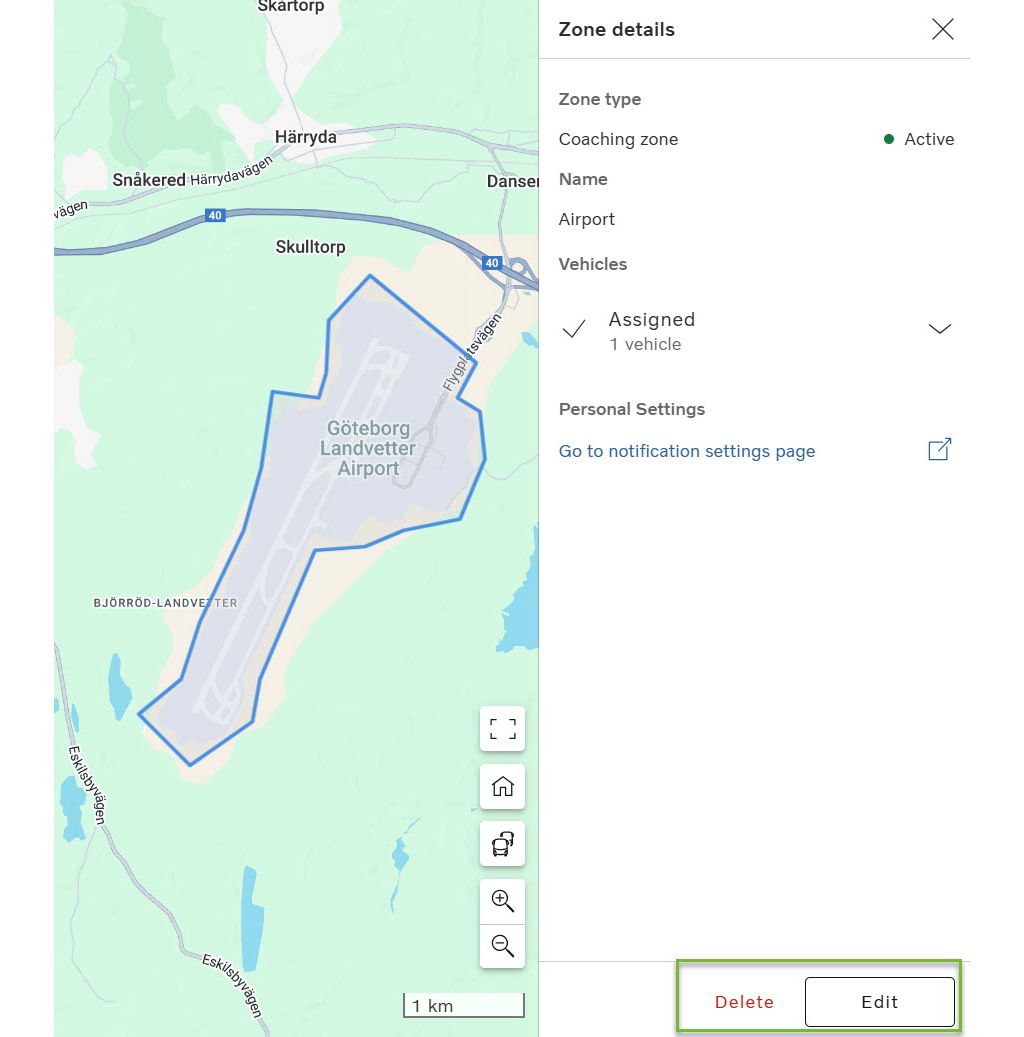Click the green Active status indicator
Viewport: 1024px width, 1037px height.
coord(888,139)
